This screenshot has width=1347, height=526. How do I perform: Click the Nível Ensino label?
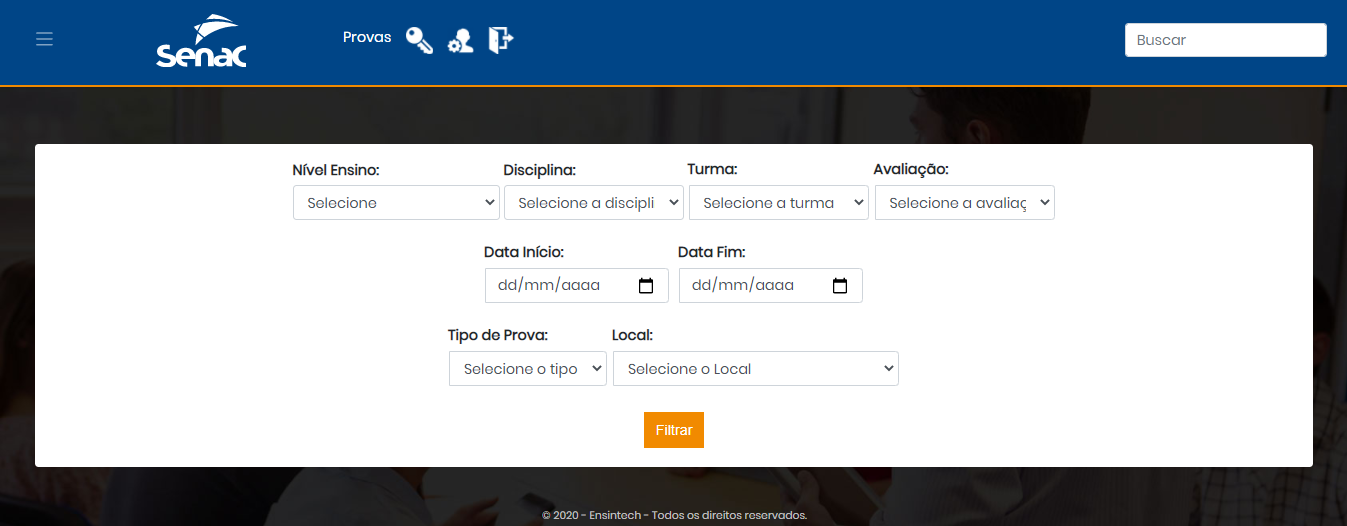pyautogui.click(x=336, y=170)
